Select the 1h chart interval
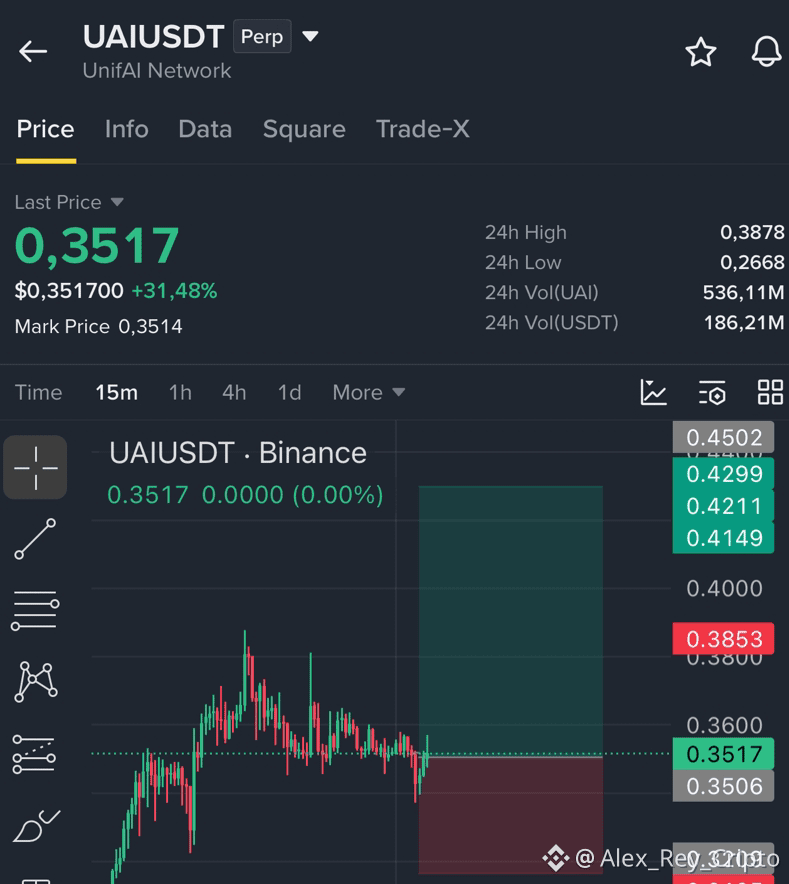This screenshot has height=884, width=789. pyautogui.click(x=180, y=392)
